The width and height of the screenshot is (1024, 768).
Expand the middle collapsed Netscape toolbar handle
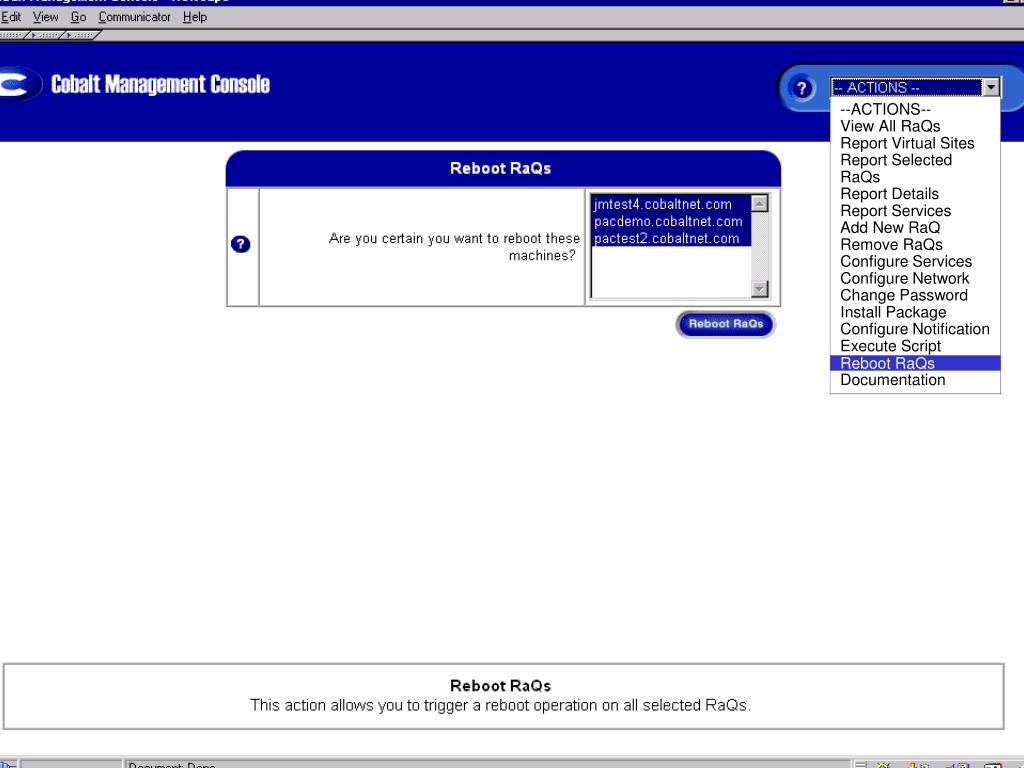pyautogui.click(x=47, y=35)
